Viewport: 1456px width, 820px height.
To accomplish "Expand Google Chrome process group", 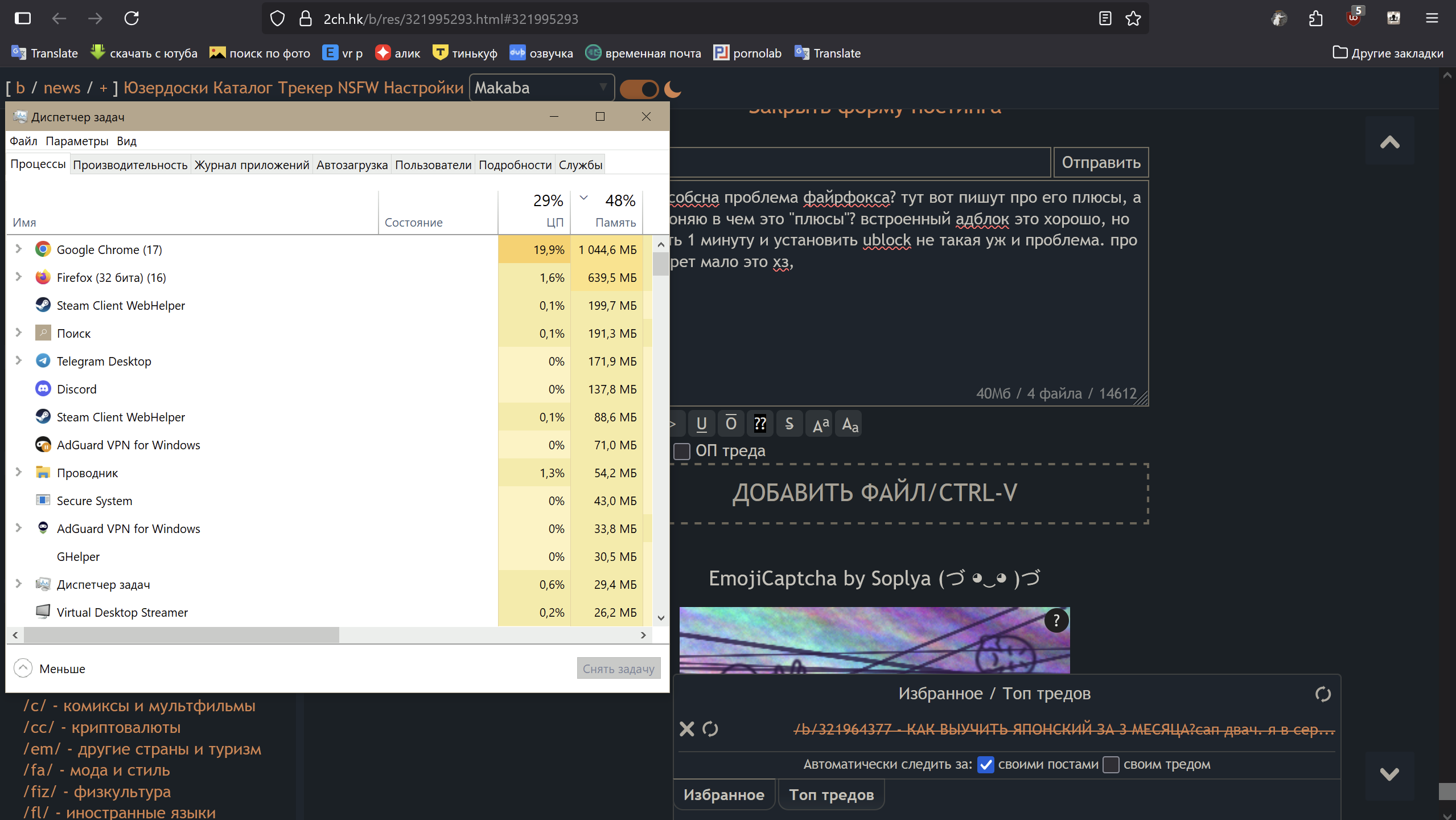I will point(18,249).
